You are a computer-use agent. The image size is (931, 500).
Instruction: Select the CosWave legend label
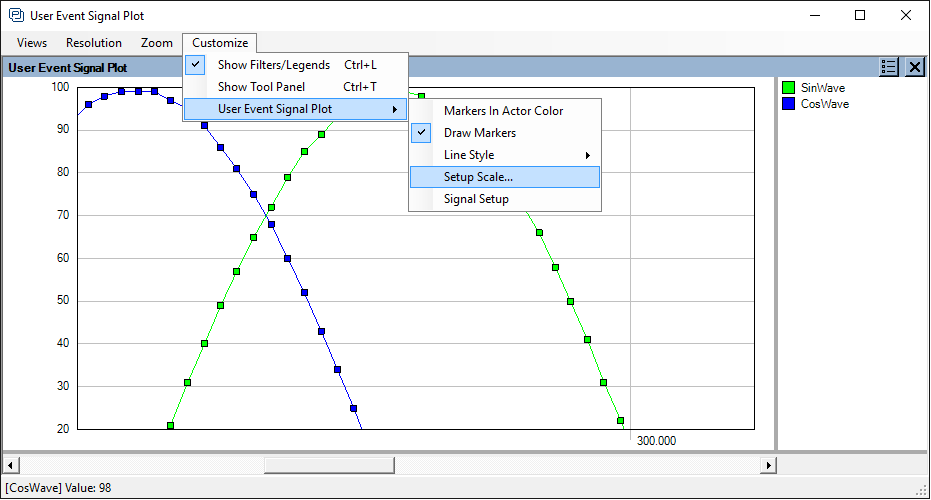point(825,104)
